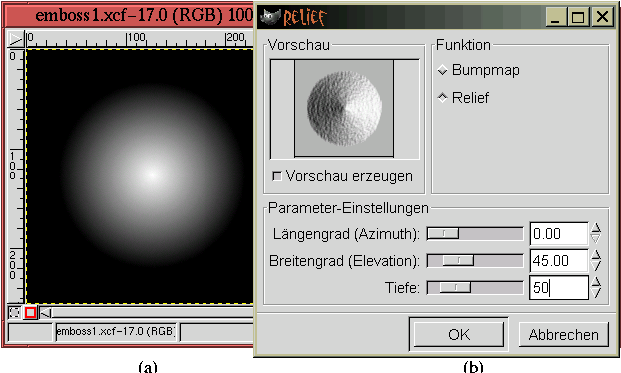Screen dimensions: 621x373
Task: Decrease Azimuth with the down spinner arrow
Action: click(596, 238)
